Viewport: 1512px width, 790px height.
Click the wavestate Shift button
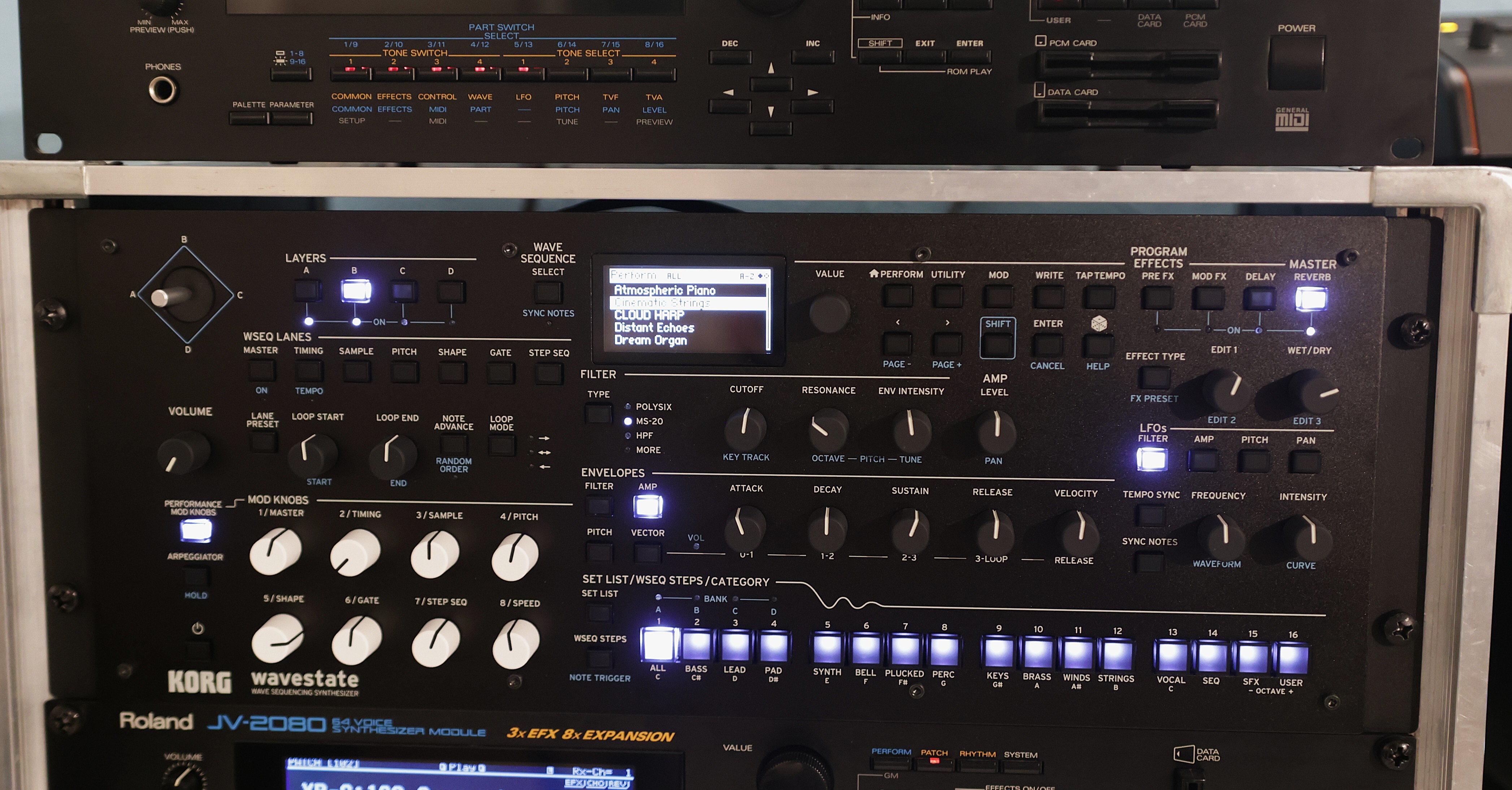point(997,345)
